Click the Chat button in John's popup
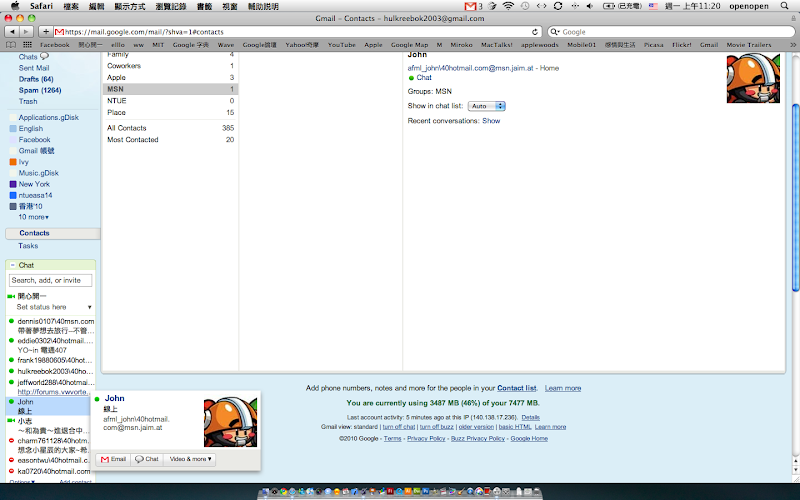Viewport: 800px width, 500px height. coord(147,459)
